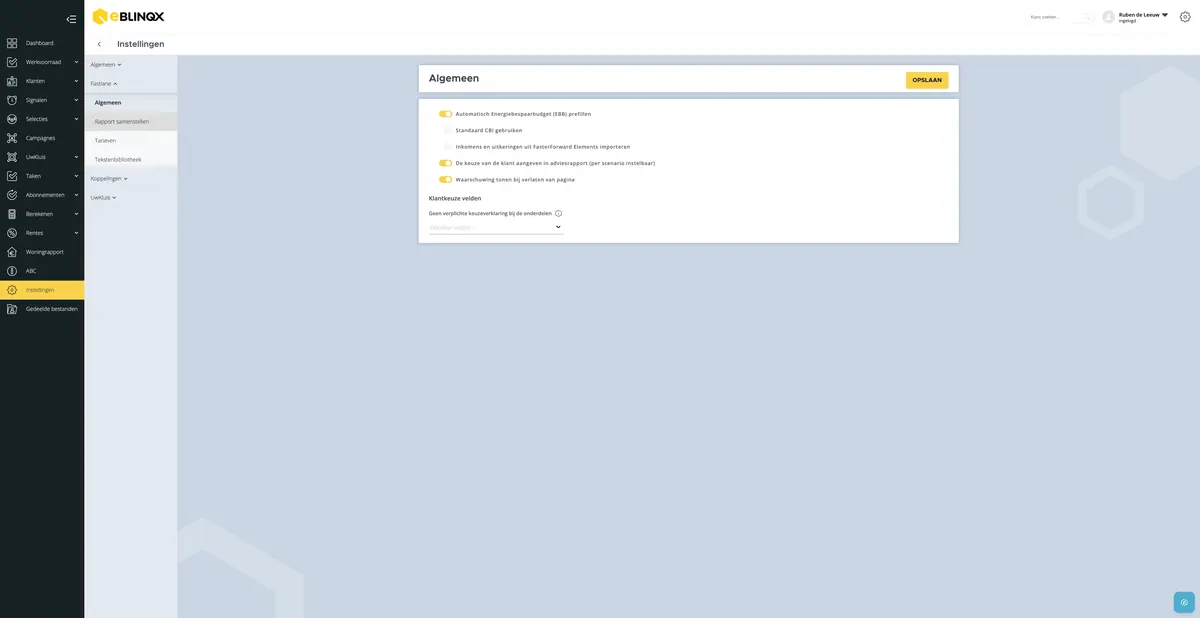Expand the Koppelingen settings section
This screenshot has height=618, width=1200.
pos(109,179)
